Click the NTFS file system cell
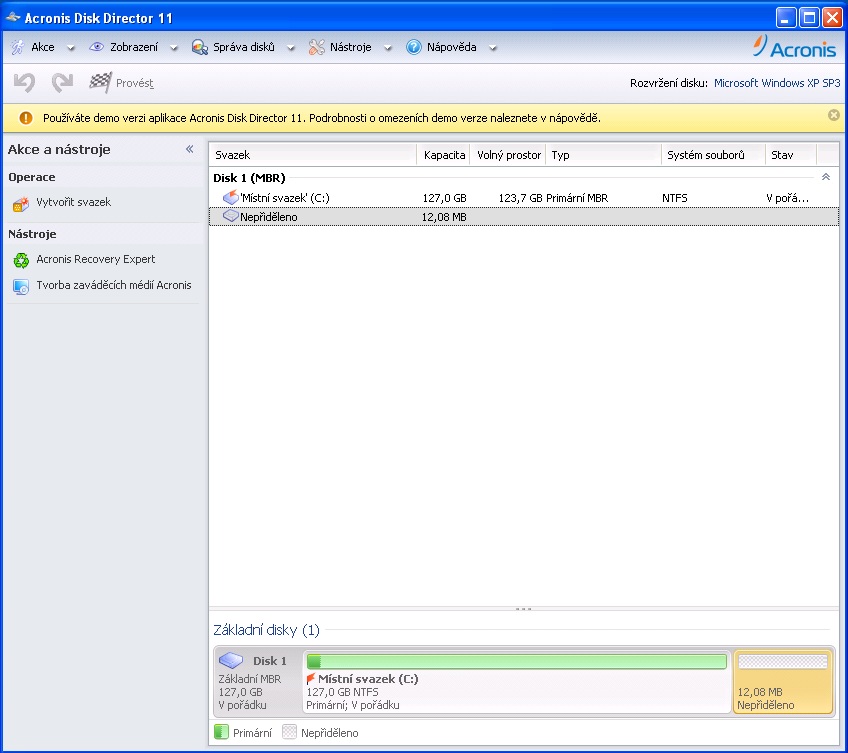Image resolution: width=848 pixels, height=753 pixels. click(674, 198)
